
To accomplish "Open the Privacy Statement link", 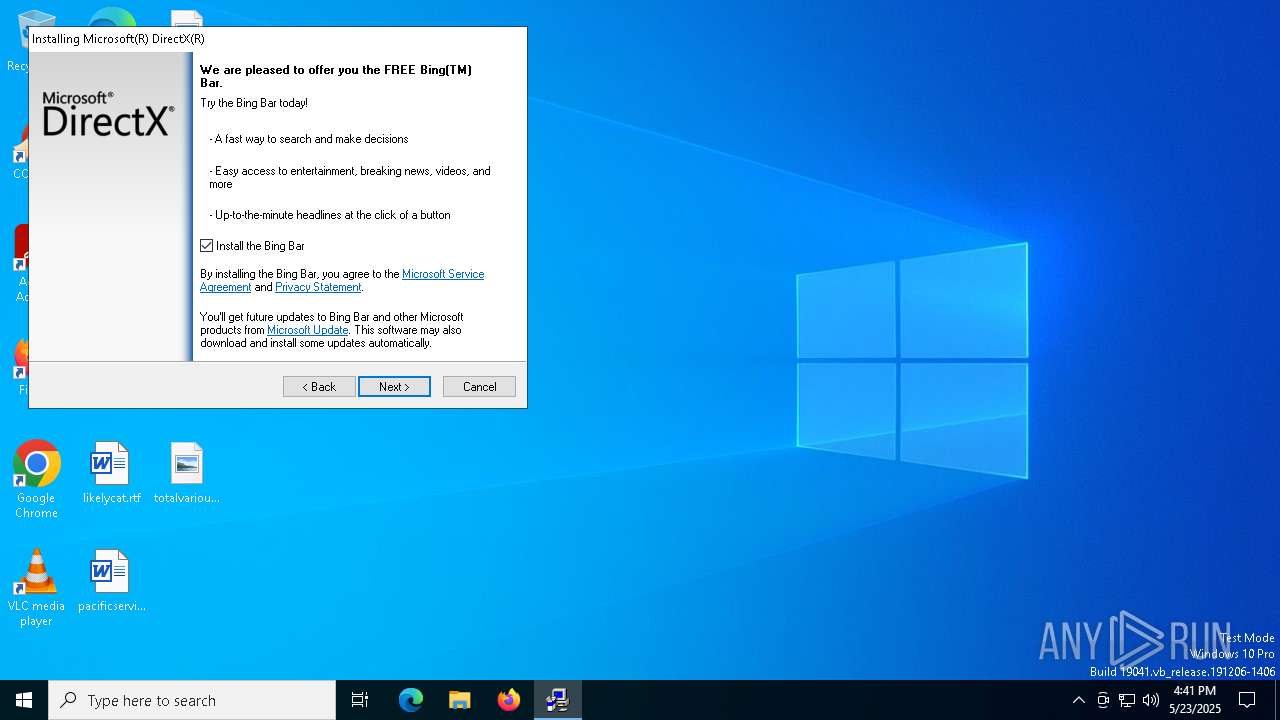I will [x=318, y=287].
